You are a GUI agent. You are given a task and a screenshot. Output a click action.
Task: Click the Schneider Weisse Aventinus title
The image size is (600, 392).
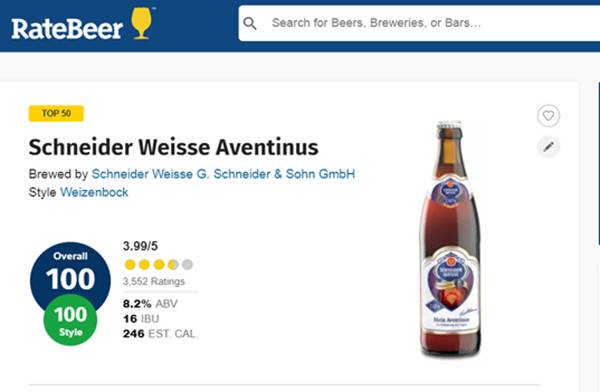[173, 147]
